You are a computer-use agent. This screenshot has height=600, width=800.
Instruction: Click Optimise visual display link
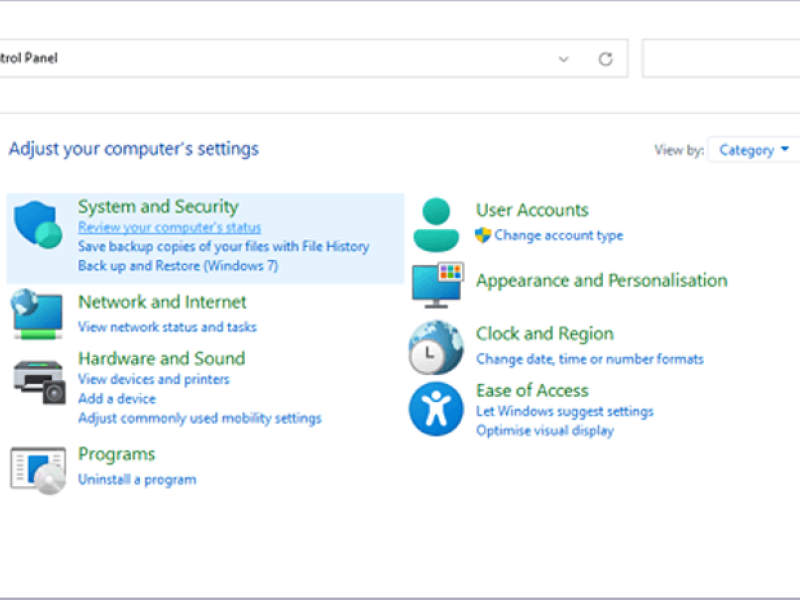[x=545, y=431]
